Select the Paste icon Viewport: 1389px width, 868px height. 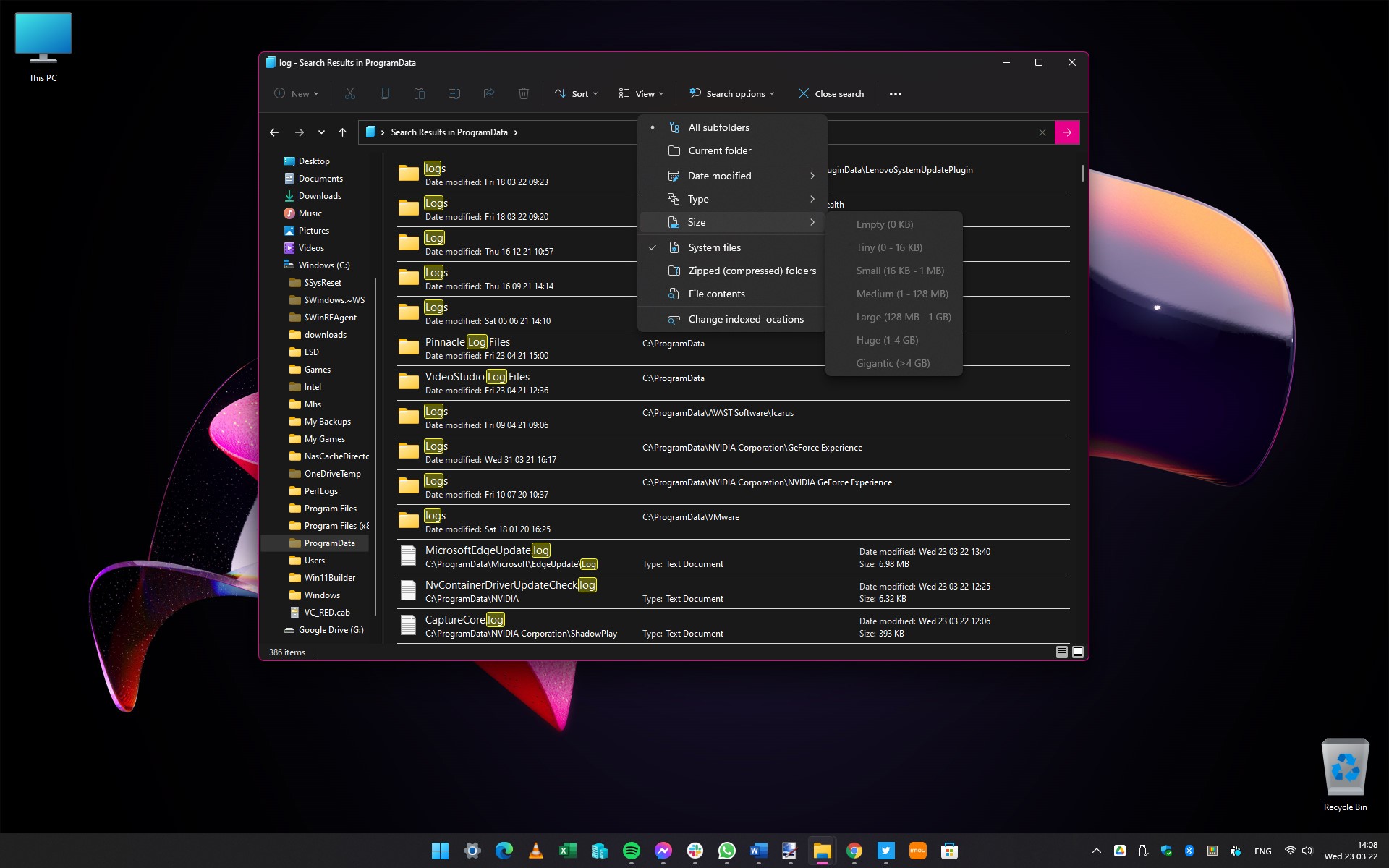[420, 93]
